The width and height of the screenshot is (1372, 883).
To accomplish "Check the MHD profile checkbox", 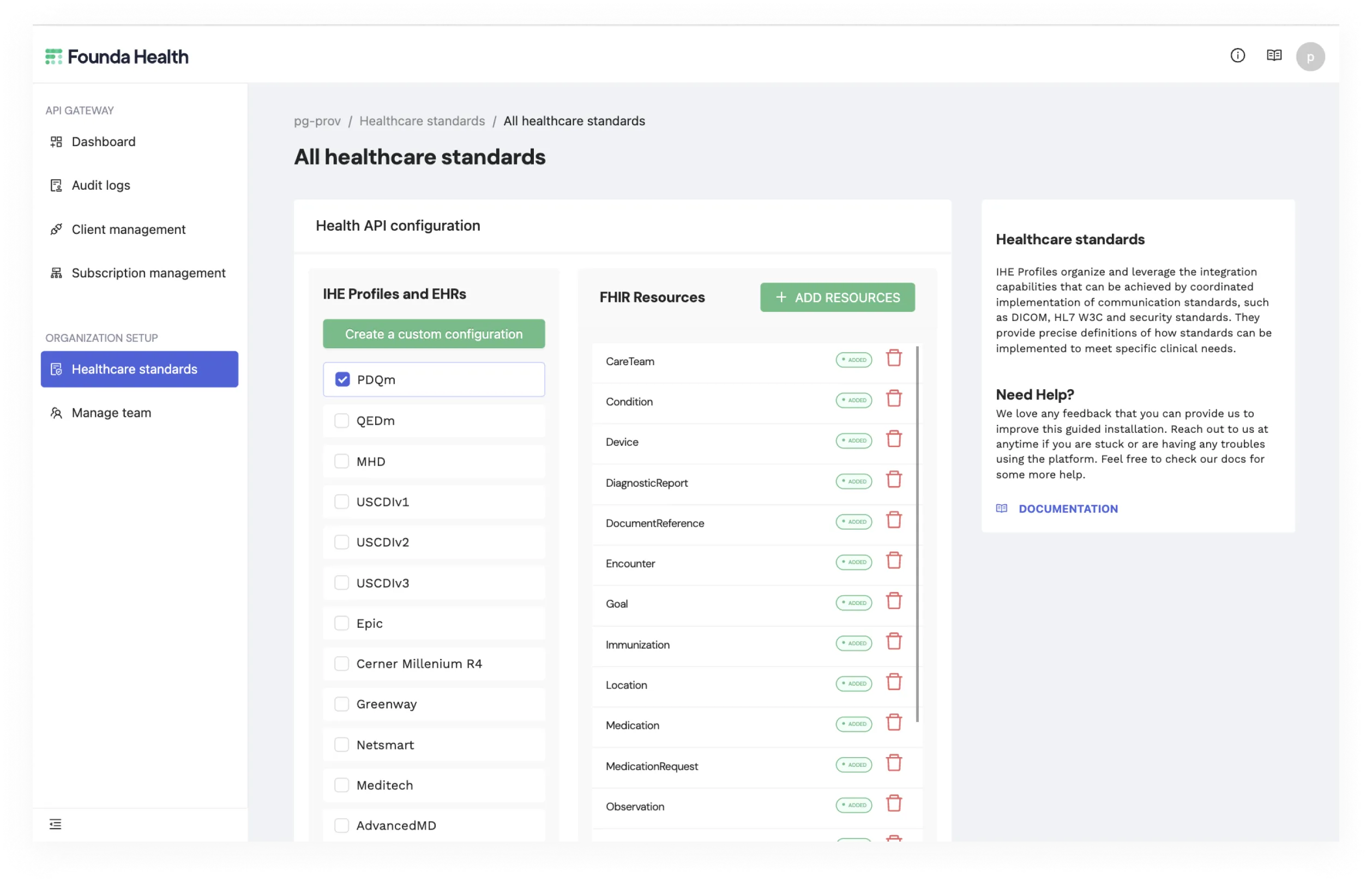I will 341,461.
